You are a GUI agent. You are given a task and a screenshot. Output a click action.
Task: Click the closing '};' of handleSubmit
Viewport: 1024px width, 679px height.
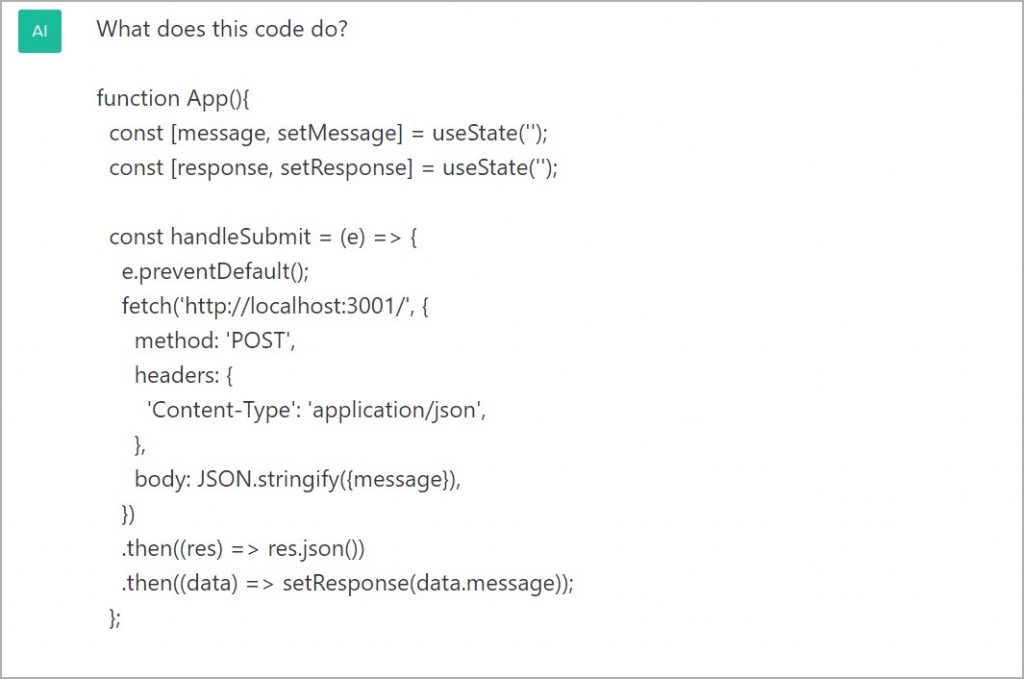115,618
